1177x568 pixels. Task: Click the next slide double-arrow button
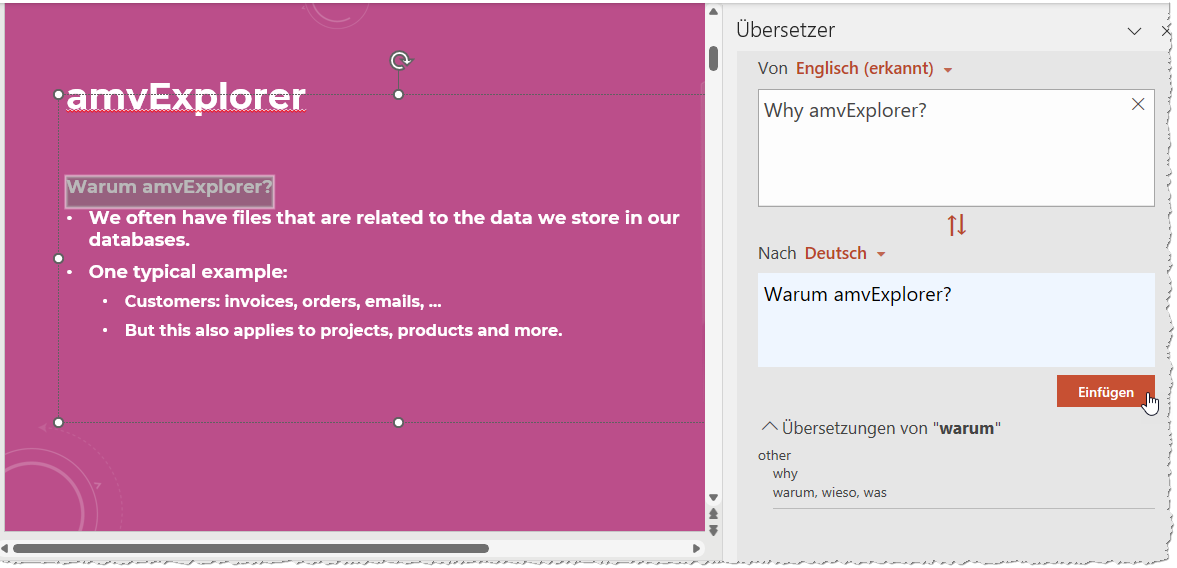coord(714,529)
